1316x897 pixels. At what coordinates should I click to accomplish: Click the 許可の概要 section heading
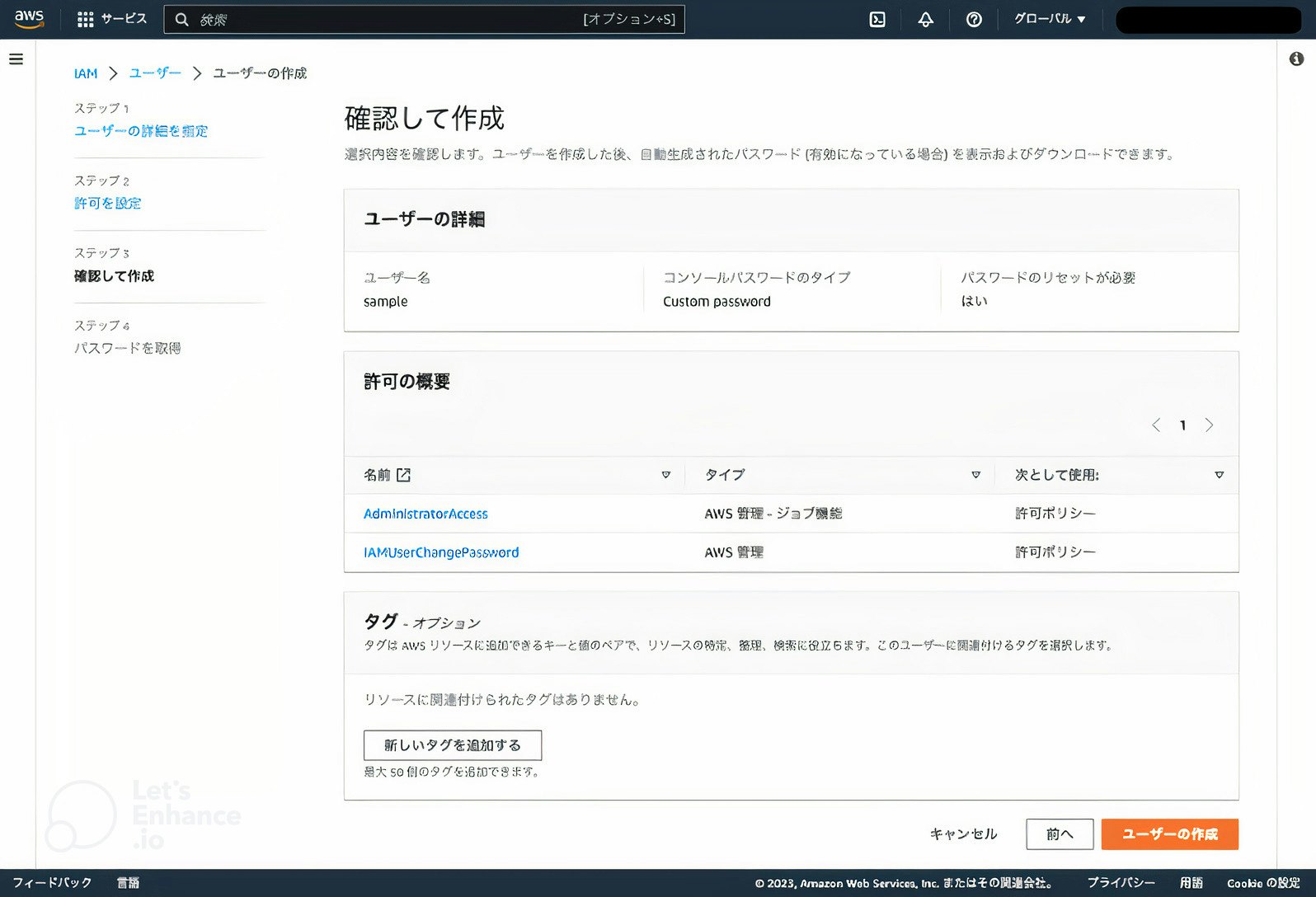[x=407, y=382]
